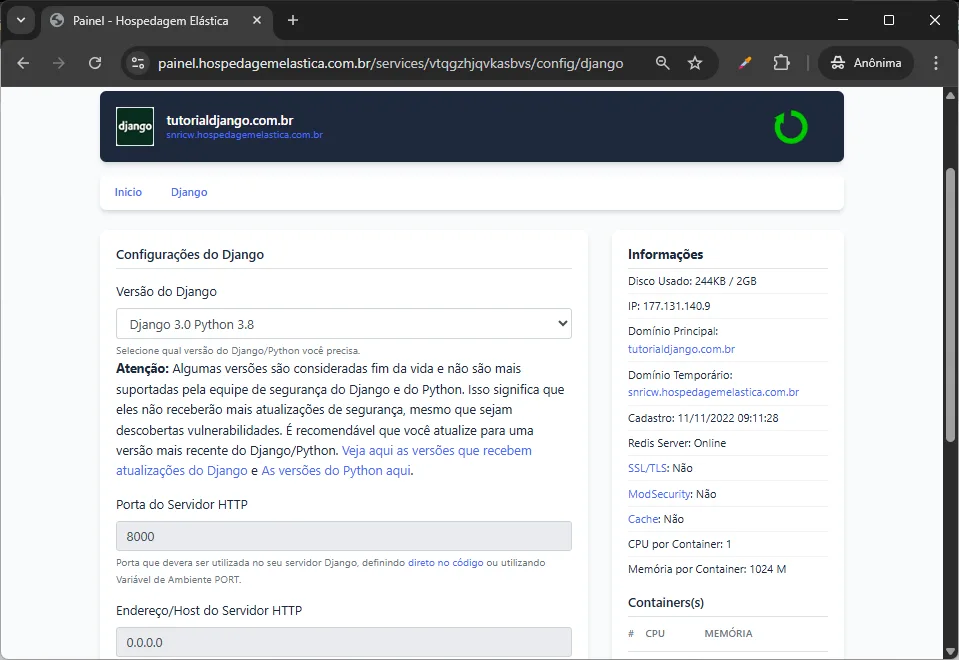Click the 'Cadastro: 11/11/2022 09:11:28' text
Image resolution: width=959 pixels, height=660 pixels.
coord(703,418)
